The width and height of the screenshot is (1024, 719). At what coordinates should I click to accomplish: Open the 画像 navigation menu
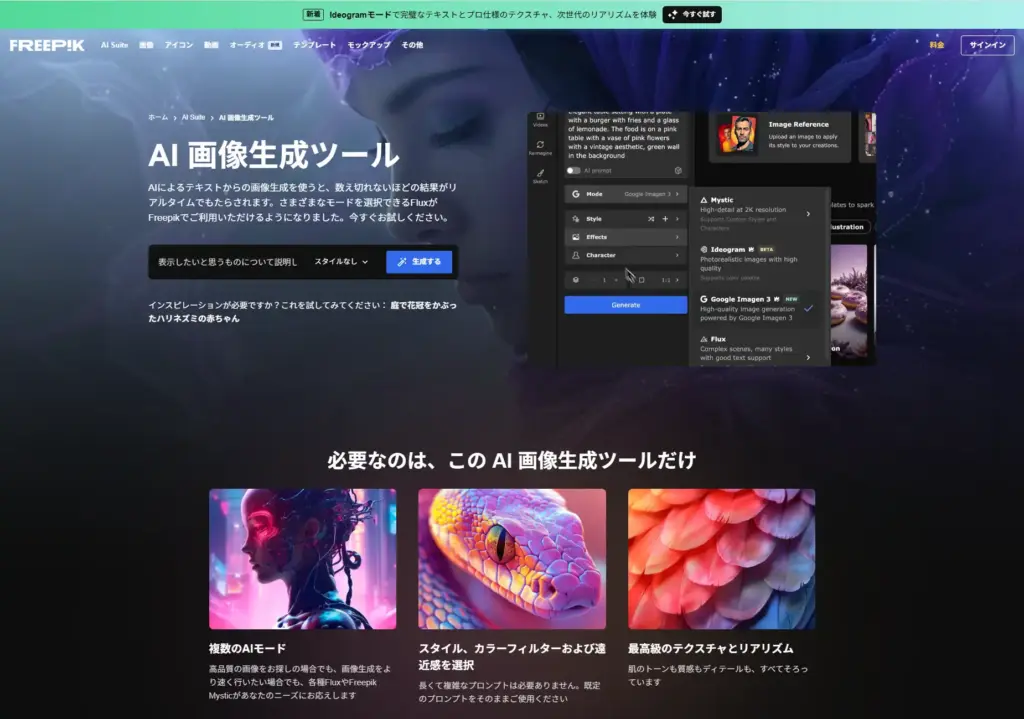[146, 45]
